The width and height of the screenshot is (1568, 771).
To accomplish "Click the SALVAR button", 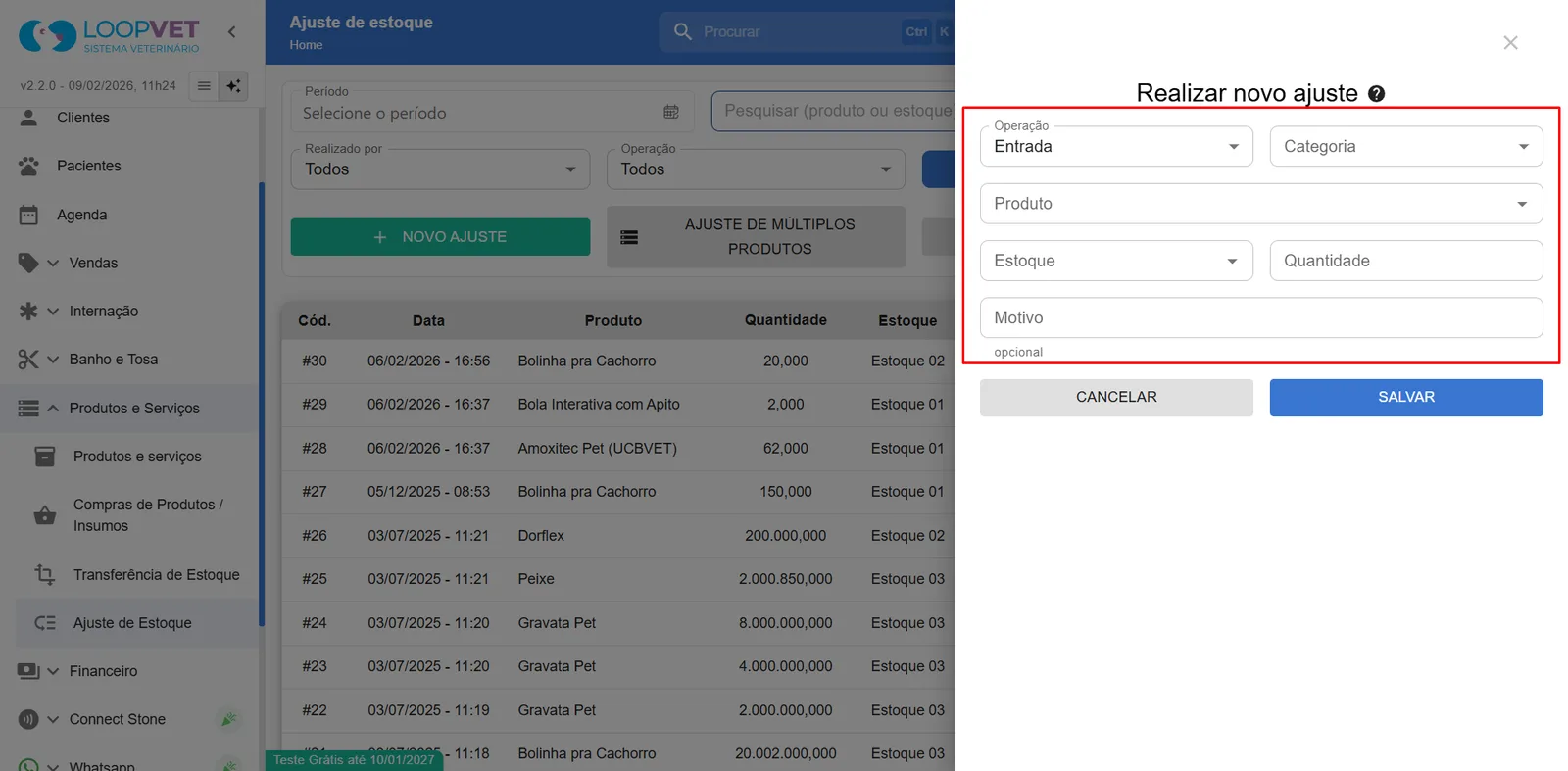I will [x=1406, y=398].
